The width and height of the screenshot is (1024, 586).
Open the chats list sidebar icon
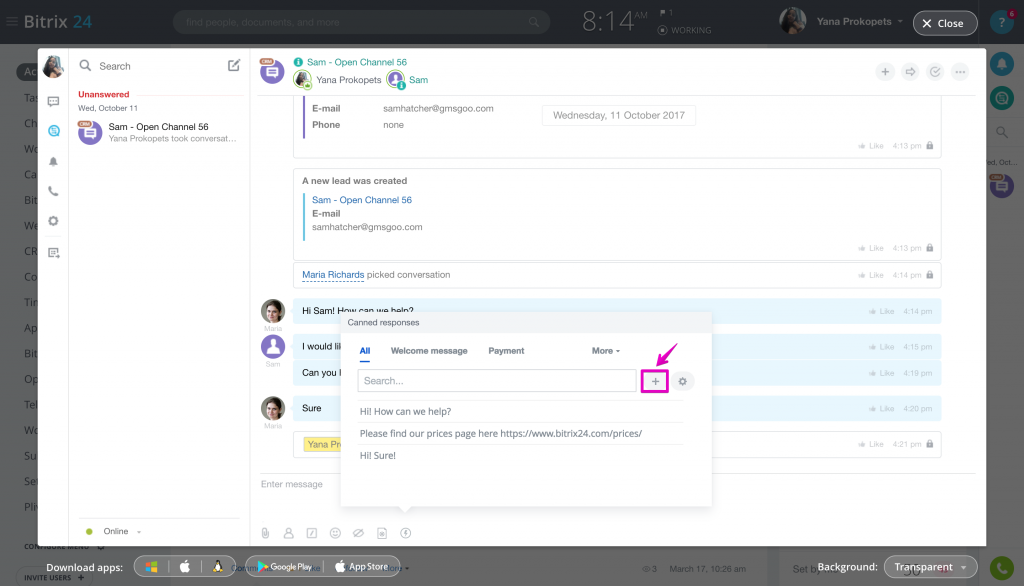(x=54, y=101)
